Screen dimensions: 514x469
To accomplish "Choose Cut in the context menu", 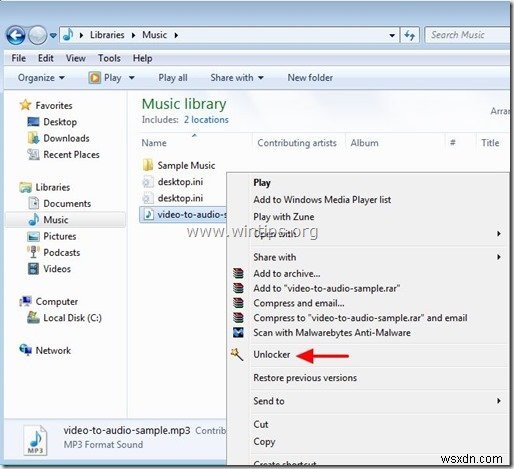I will [260, 424].
